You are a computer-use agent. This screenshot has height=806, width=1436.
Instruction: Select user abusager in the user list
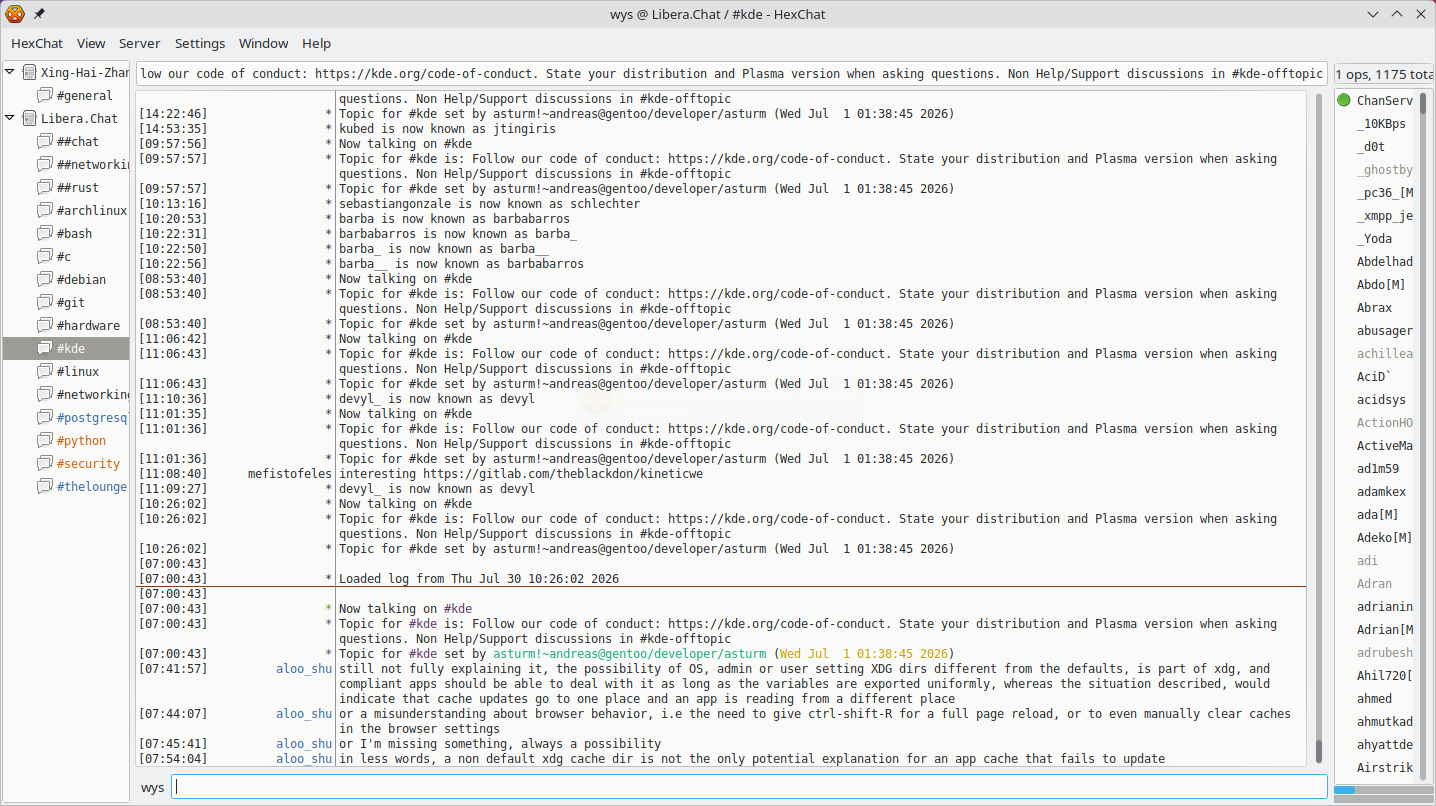click(1384, 331)
